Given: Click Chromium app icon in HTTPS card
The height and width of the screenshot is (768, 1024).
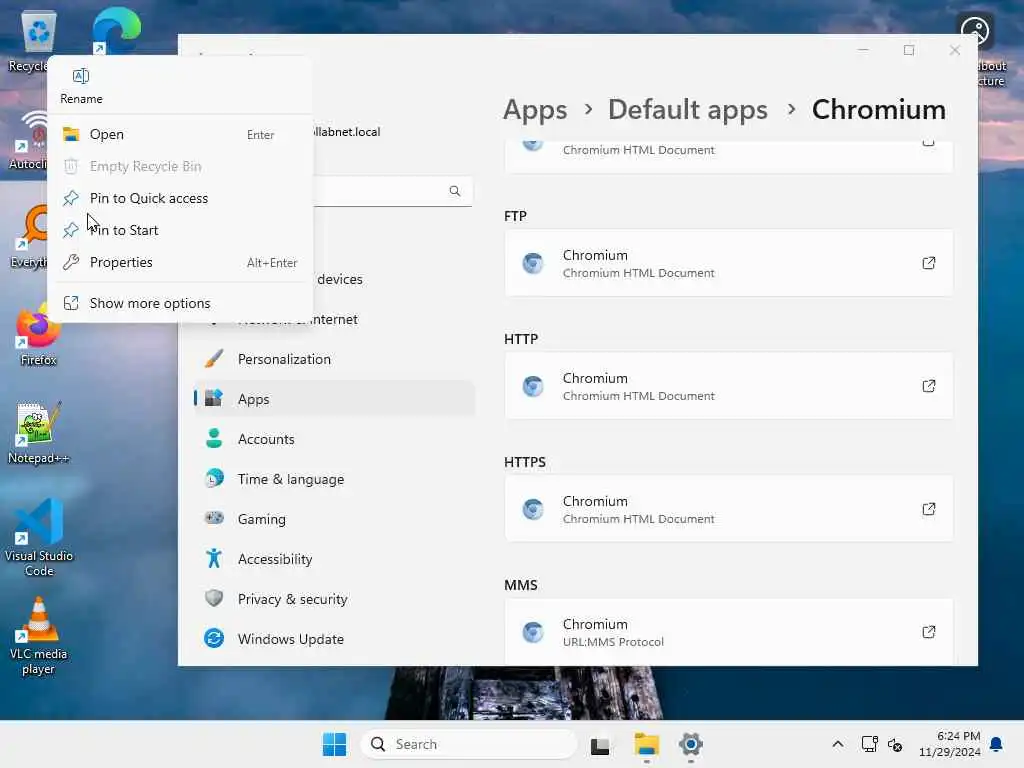Looking at the screenshot, I should point(533,509).
